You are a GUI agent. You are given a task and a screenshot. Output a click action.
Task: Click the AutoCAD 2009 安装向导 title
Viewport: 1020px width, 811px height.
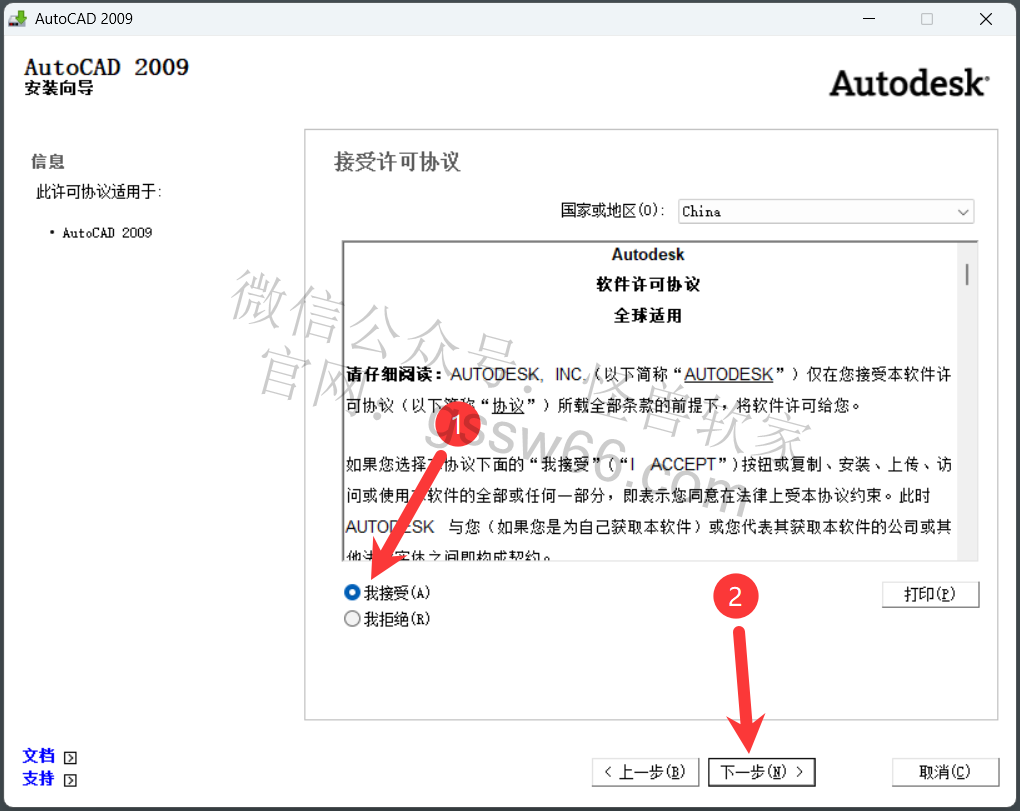[x=106, y=76]
